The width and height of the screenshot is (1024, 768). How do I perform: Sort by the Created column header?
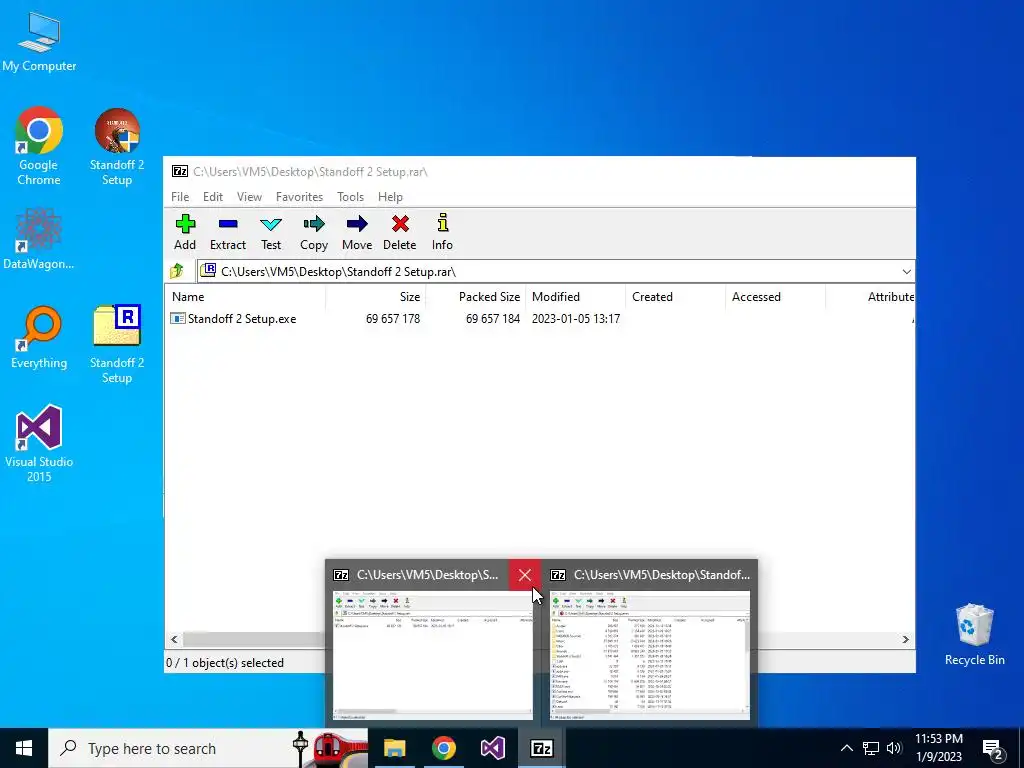point(675,296)
